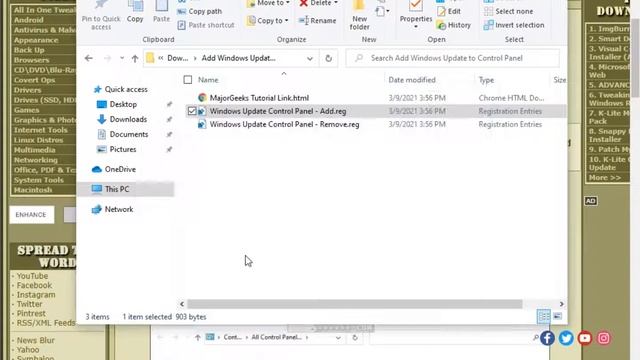Click the Edit ribbon button
640x360 pixels.
pos(449,11)
